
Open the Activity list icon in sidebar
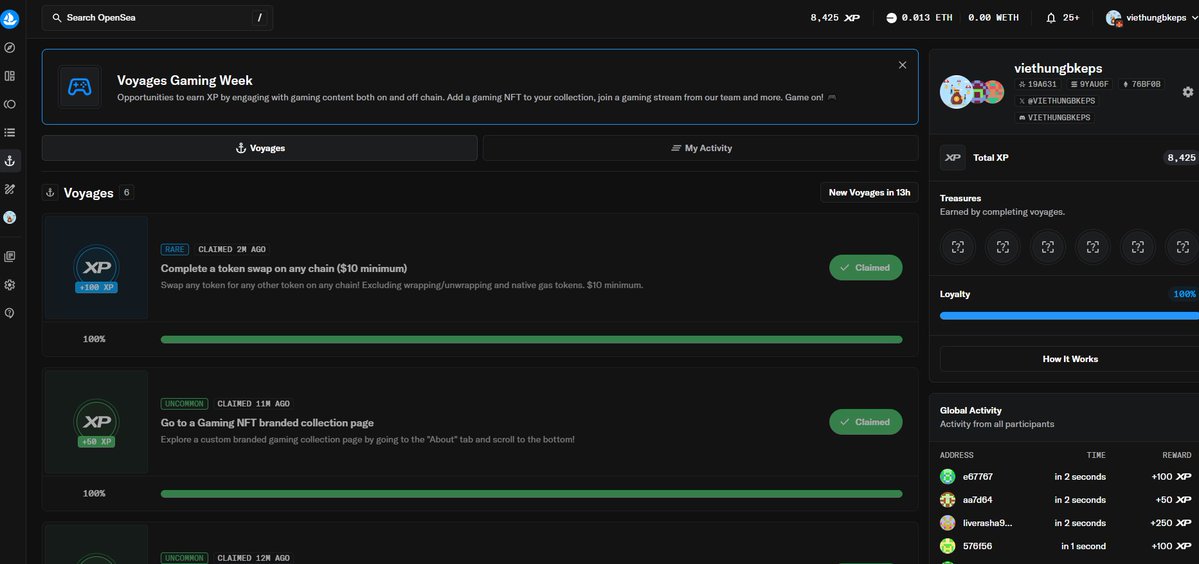click(10, 132)
